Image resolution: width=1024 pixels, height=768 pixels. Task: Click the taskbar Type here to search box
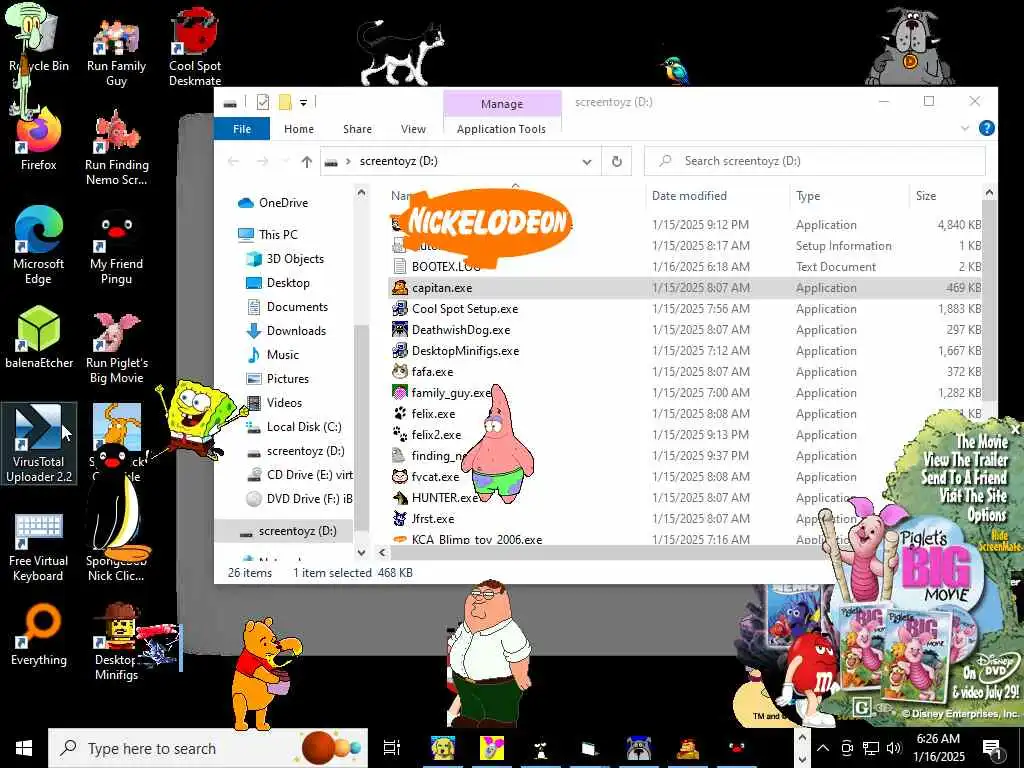pos(208,748)
